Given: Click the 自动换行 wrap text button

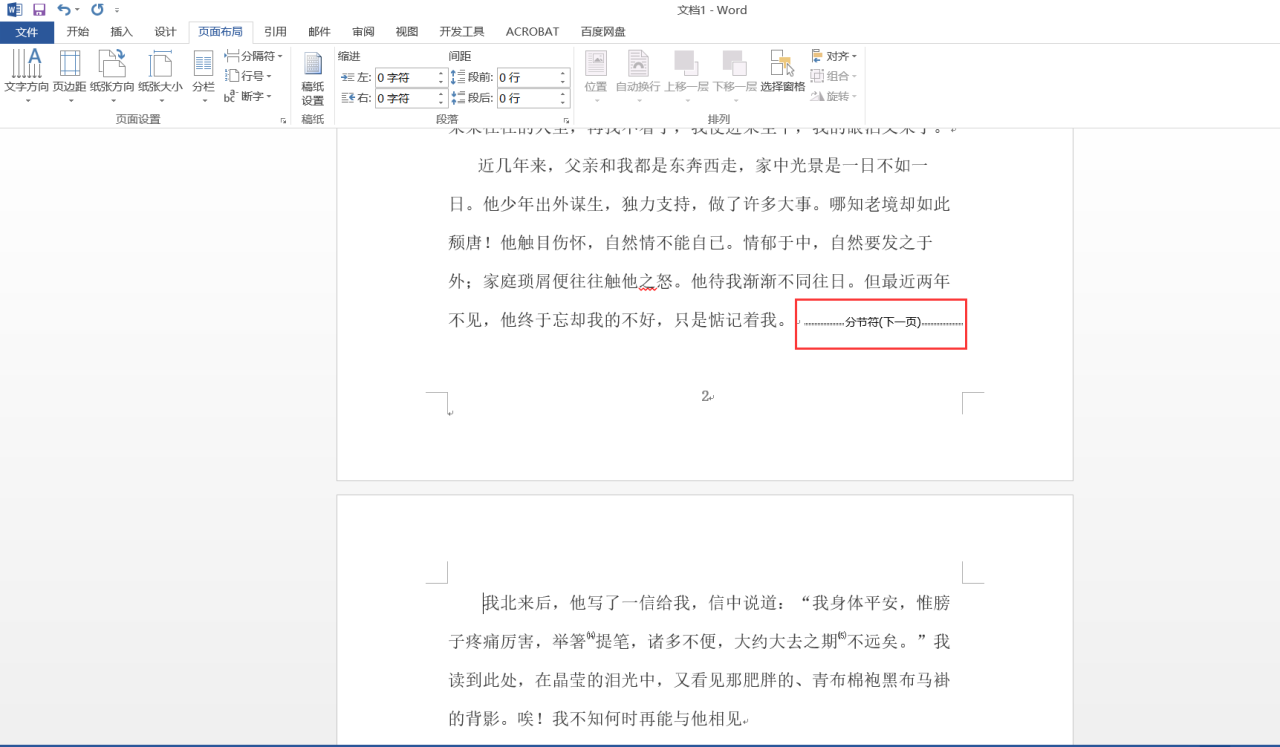Looking at the screenshot, I should pyautogui.click(x=637, y=76).
